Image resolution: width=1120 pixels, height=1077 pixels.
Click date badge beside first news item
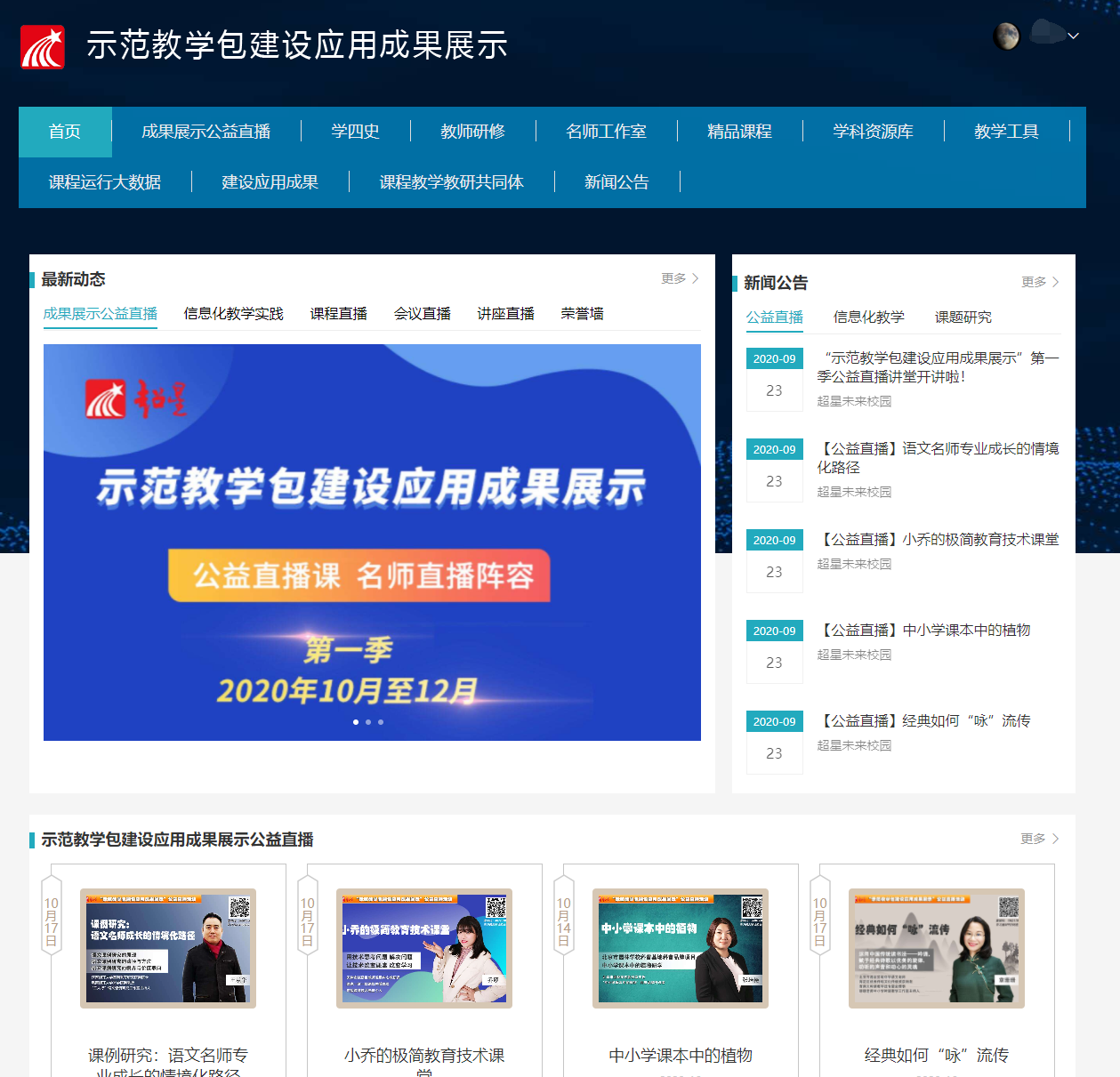coord(775,380)
